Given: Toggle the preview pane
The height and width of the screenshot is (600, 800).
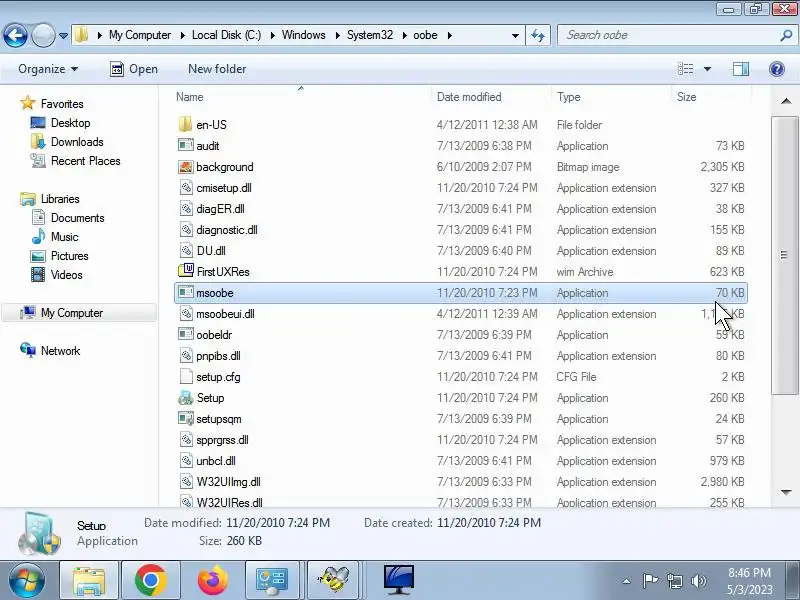Looking at the screenshot, I should click(x=741, y=69).
